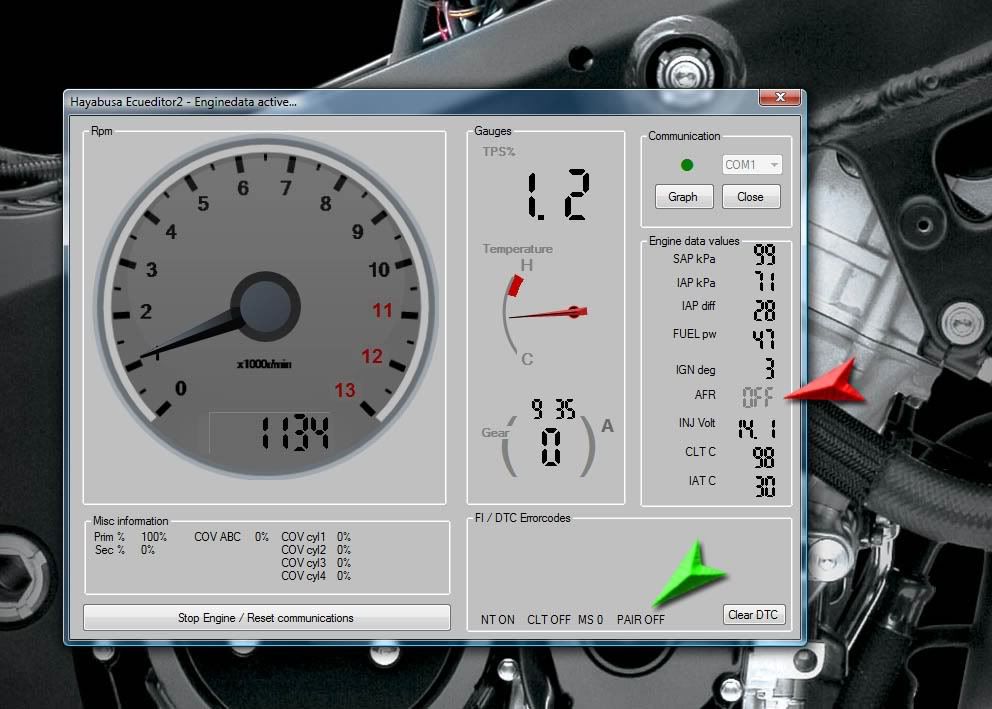Click the tachometer needle hub
The width and height of the screenshot is (992, 709).
click(265, 307)
